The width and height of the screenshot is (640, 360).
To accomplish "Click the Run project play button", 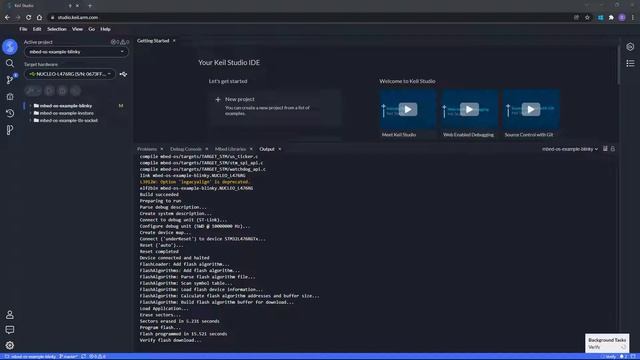I will 49,91.
